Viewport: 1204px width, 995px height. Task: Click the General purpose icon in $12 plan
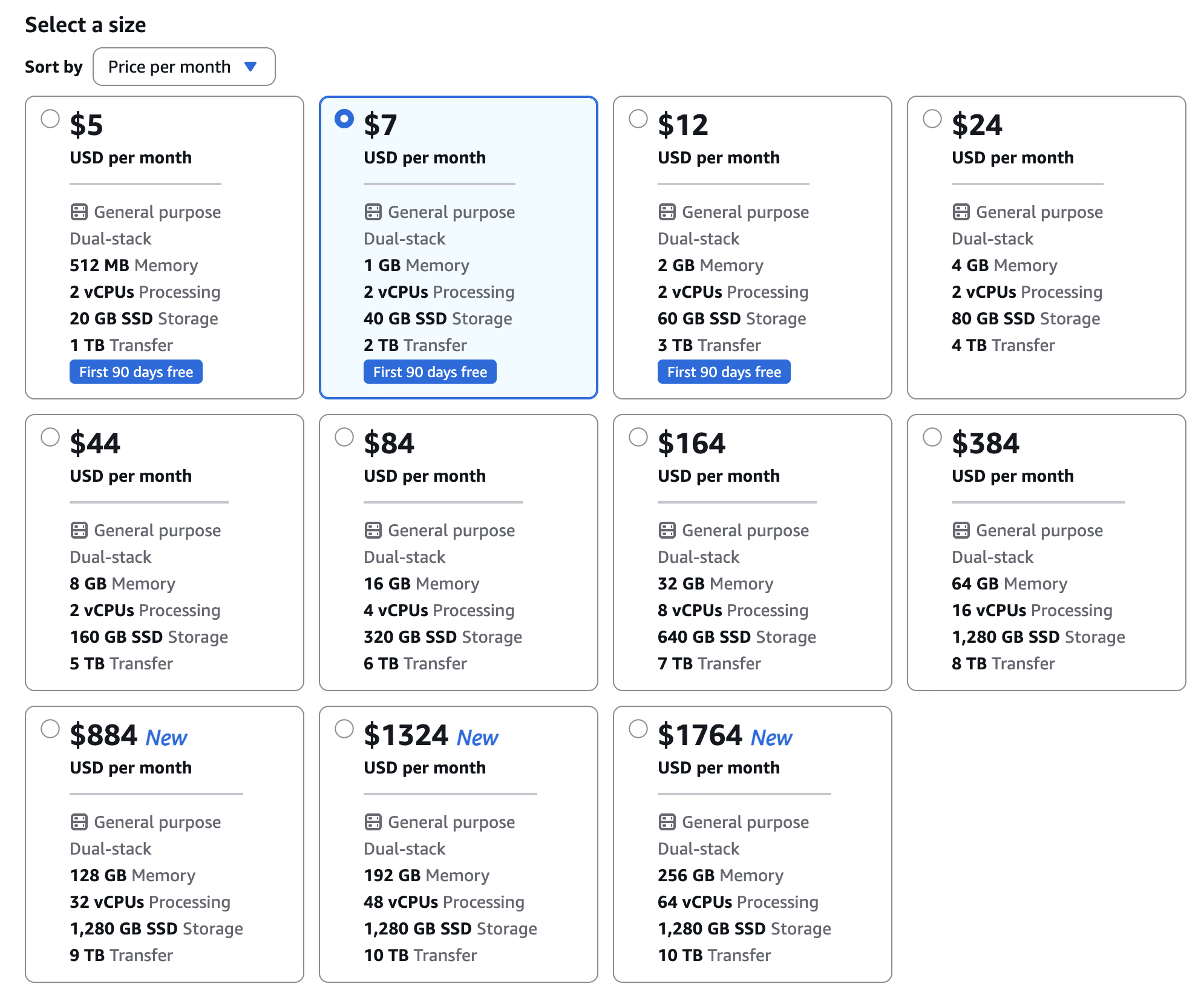(667, 212)
